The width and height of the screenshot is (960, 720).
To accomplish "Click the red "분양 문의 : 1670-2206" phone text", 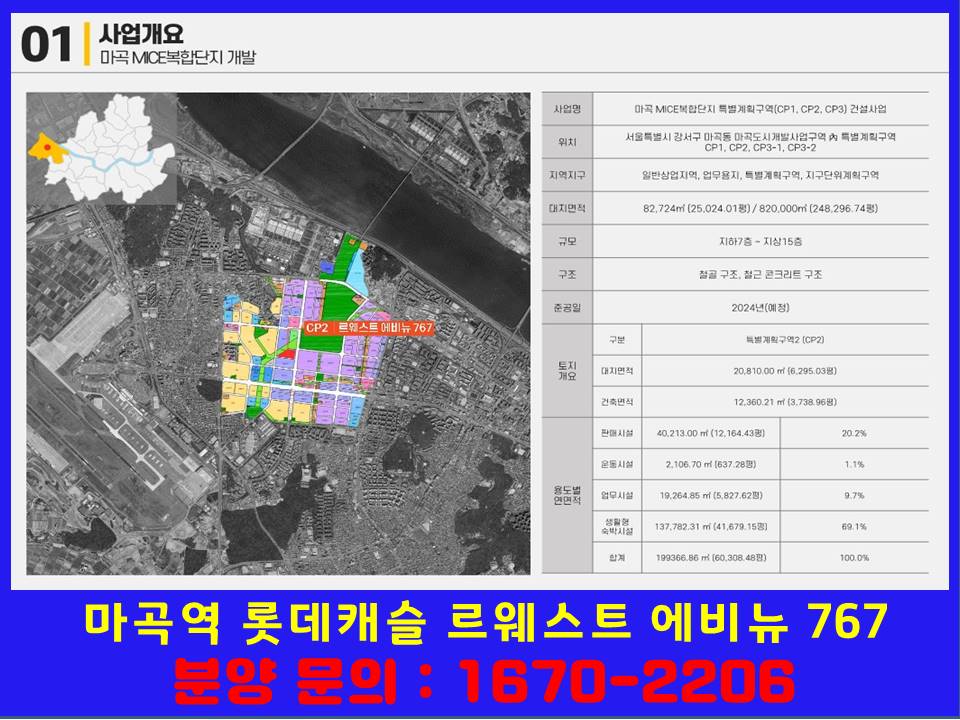I will (484, 680).
